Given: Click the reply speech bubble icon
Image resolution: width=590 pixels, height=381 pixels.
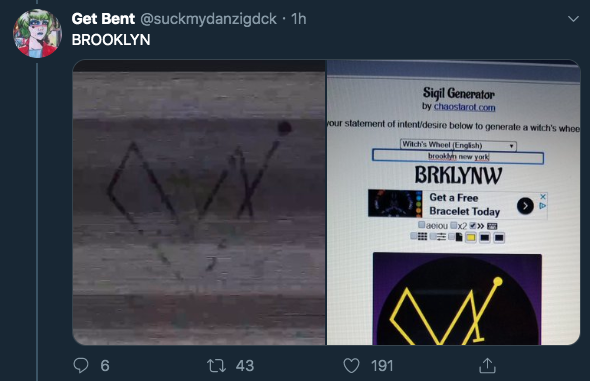Looking at the screenshot, I should point(81,365).
